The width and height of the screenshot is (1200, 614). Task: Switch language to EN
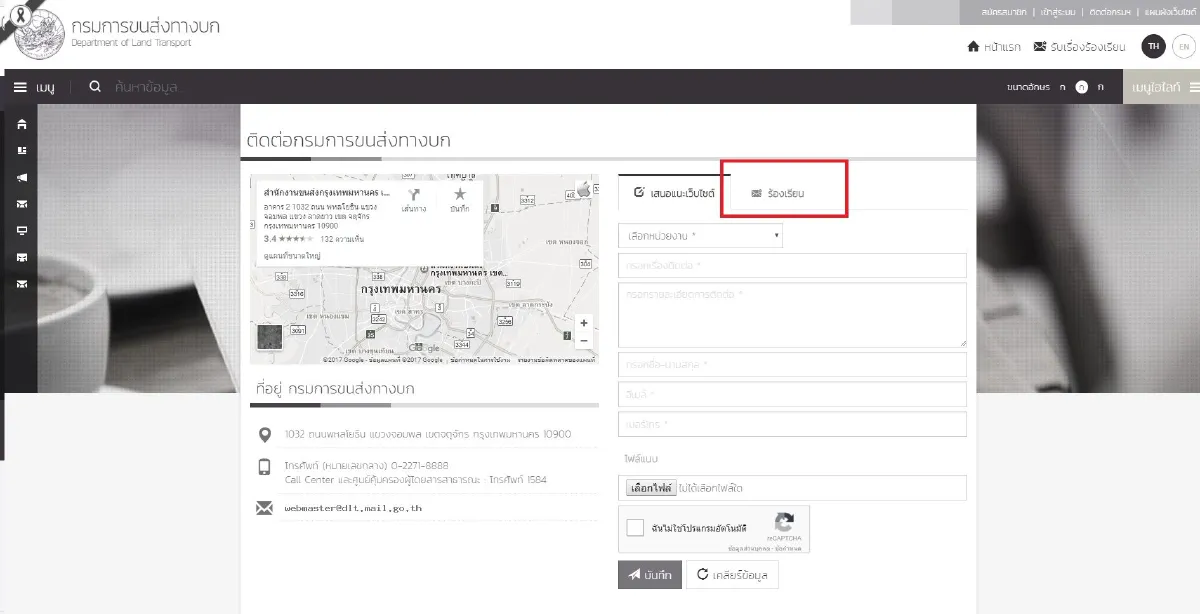point(1183,47)
